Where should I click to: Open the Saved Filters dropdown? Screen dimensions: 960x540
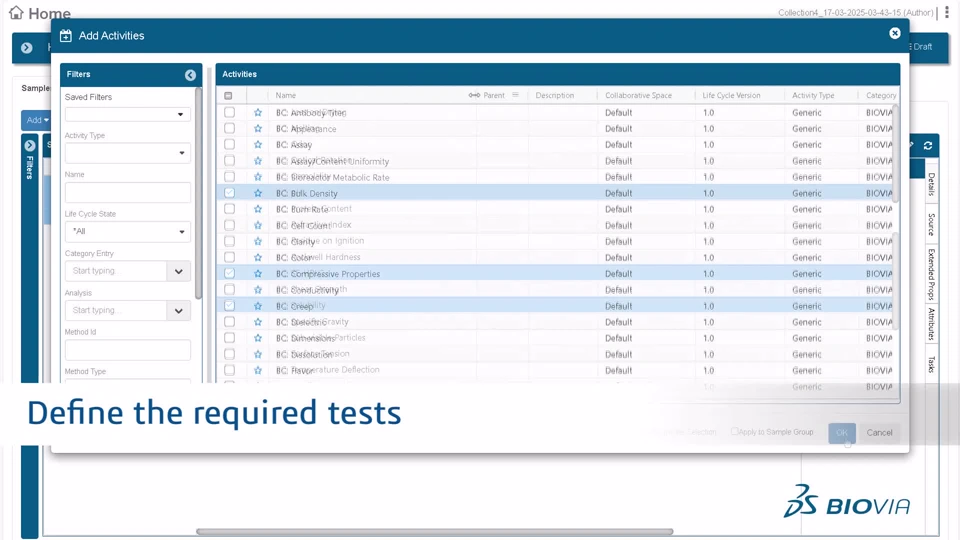coord(128,114)
